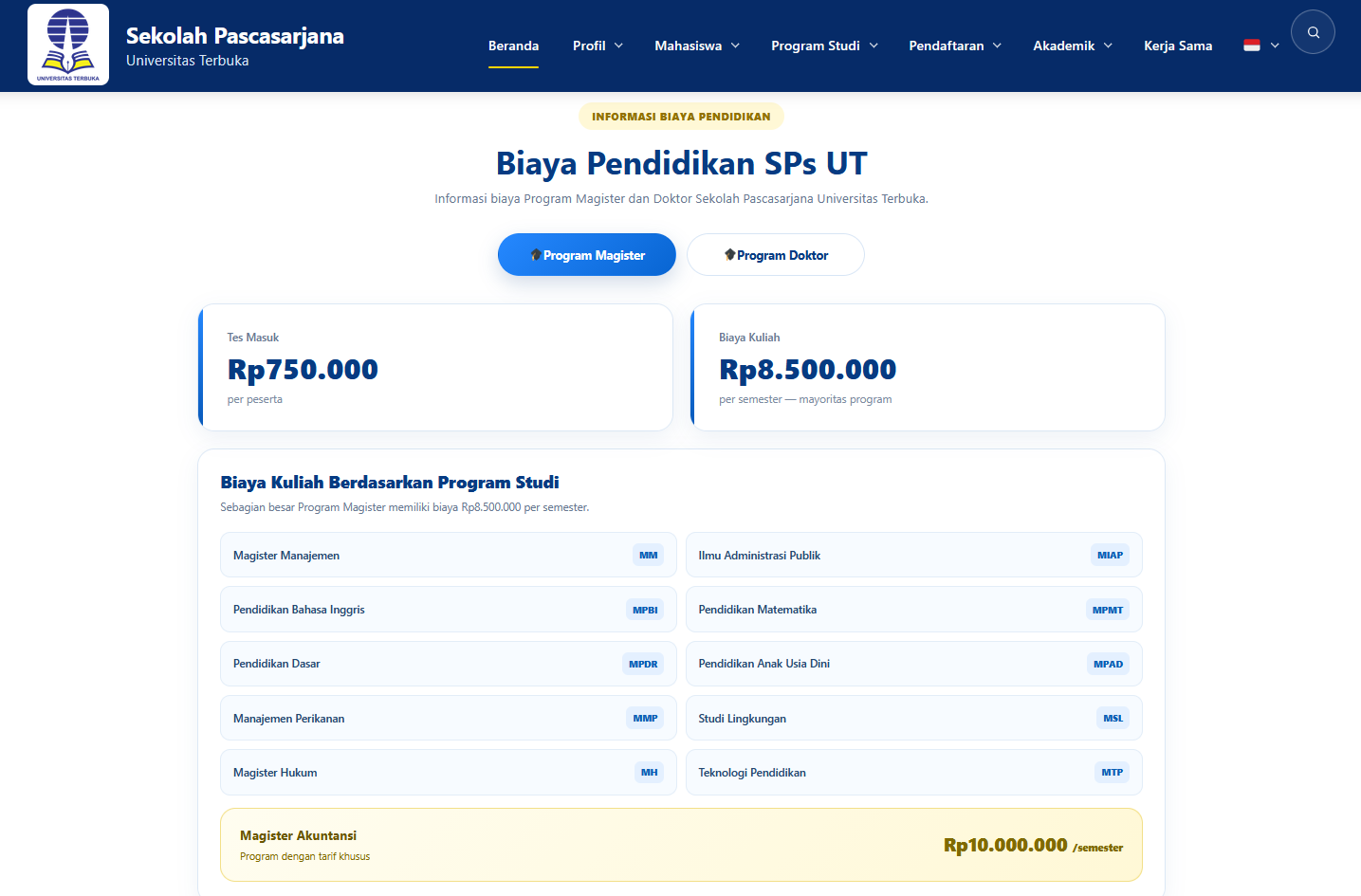Image resolution: width=1361 pixels, height=896 pixels.
Task: Click the Magister Manajemen row
Action: 449,556
